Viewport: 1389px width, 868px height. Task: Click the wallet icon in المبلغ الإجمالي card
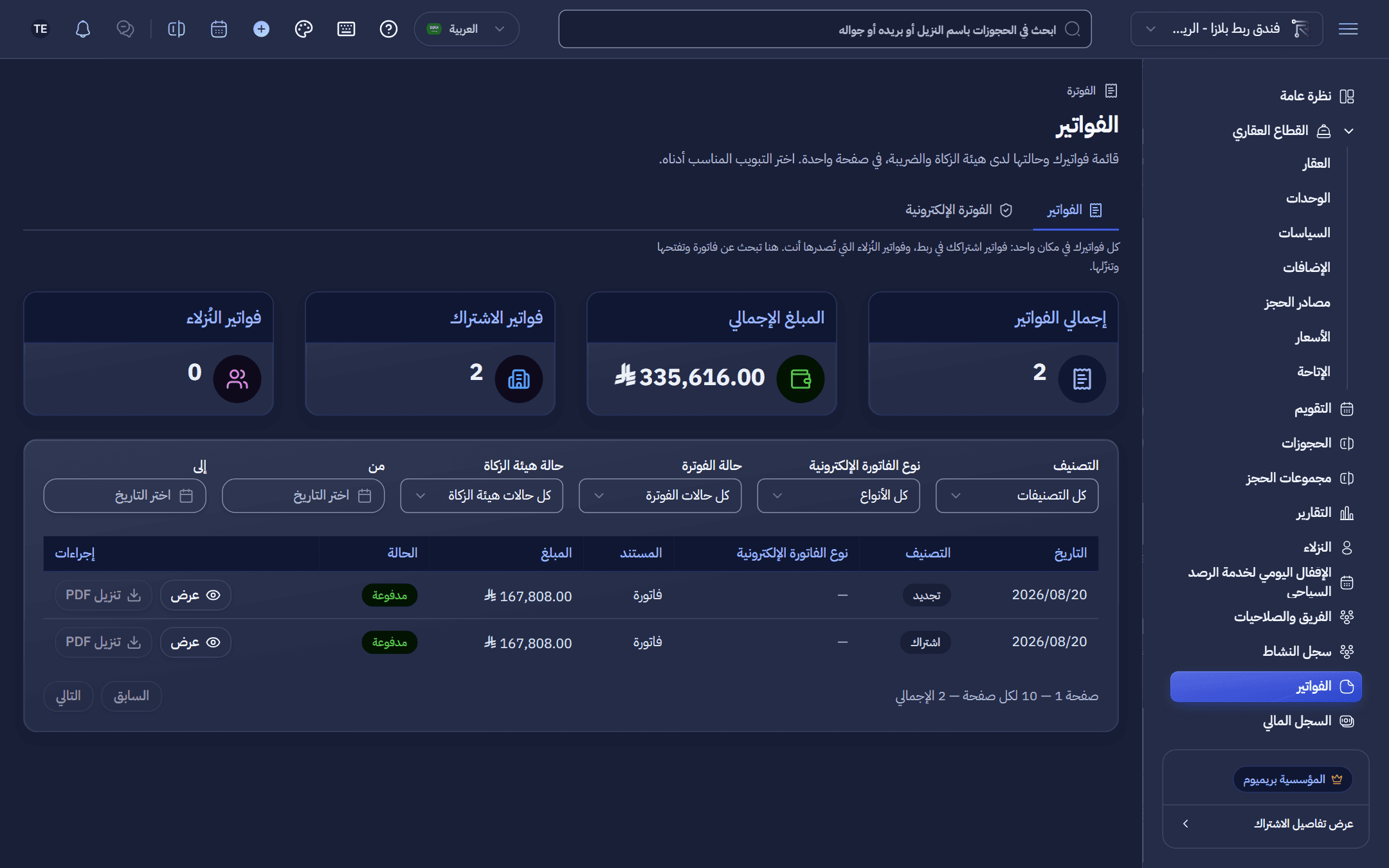pos(800,379)
